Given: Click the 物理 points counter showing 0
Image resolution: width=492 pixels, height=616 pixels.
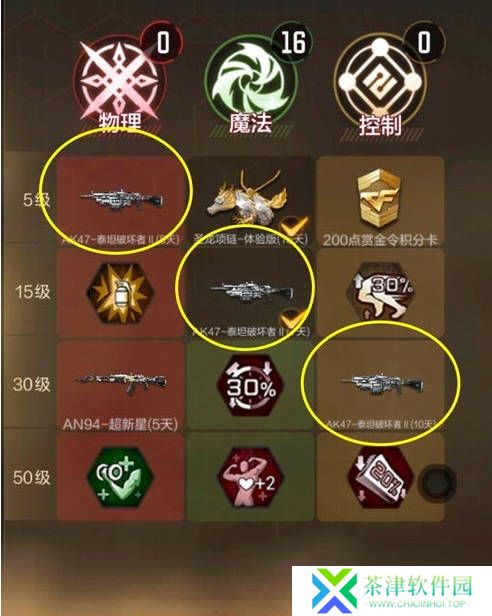Looking at the screenshot, I should point(163,42).
